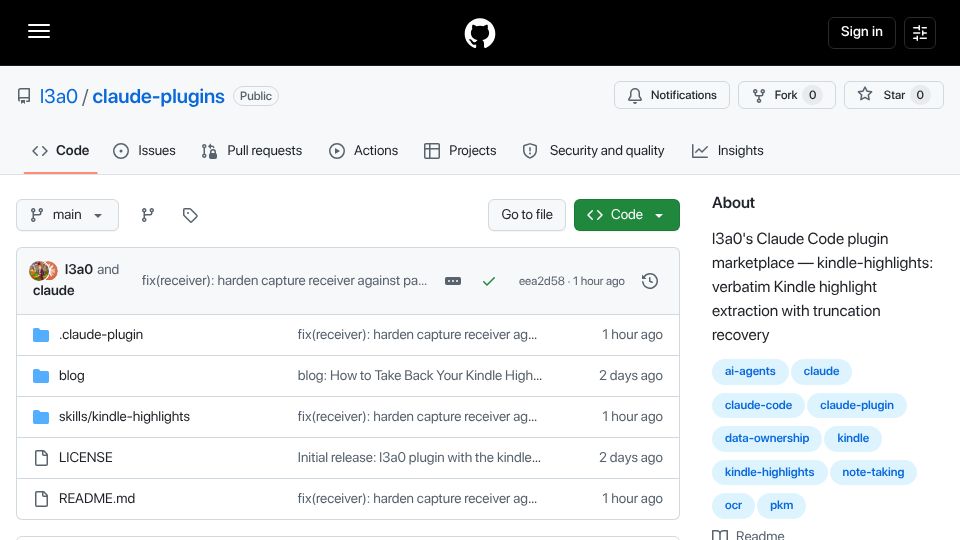Expand commit message details ellipsis
The image size is (960, 540).
click(453, 281)
